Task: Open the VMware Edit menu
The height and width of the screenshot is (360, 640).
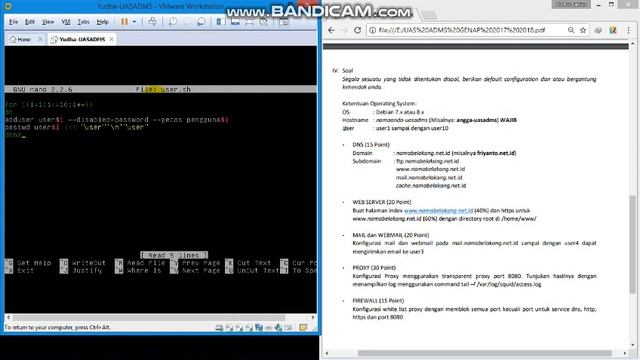Action: pyautogui.click(x=30, y=22)
